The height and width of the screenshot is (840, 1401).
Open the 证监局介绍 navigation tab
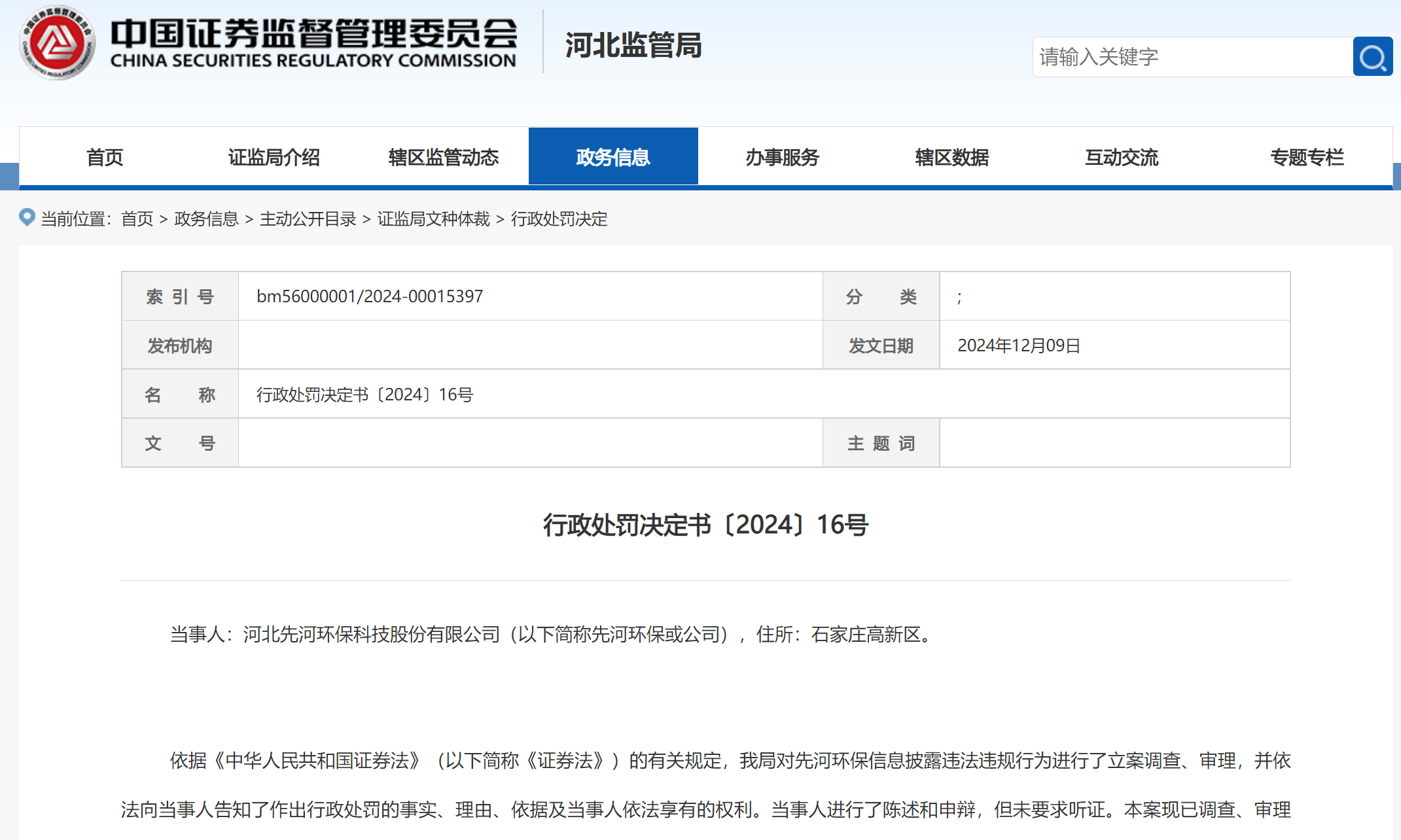pos(274,157)
